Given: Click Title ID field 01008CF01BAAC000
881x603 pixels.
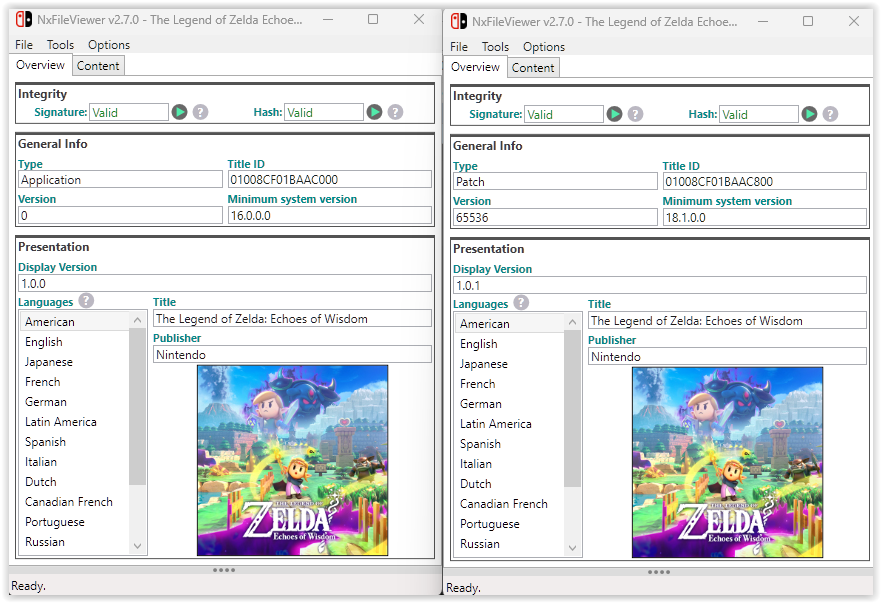Looking at the screenshot, I should pyautogui.click(x=330, y=180).
